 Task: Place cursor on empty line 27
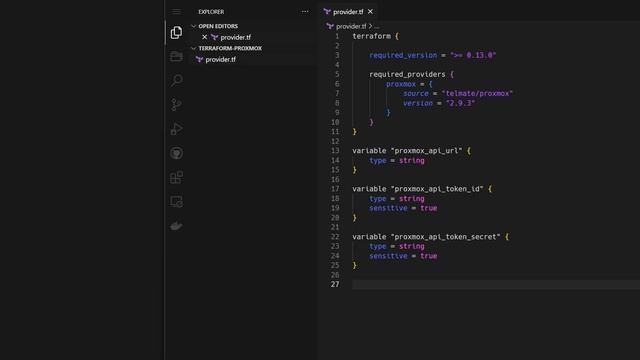496,284
